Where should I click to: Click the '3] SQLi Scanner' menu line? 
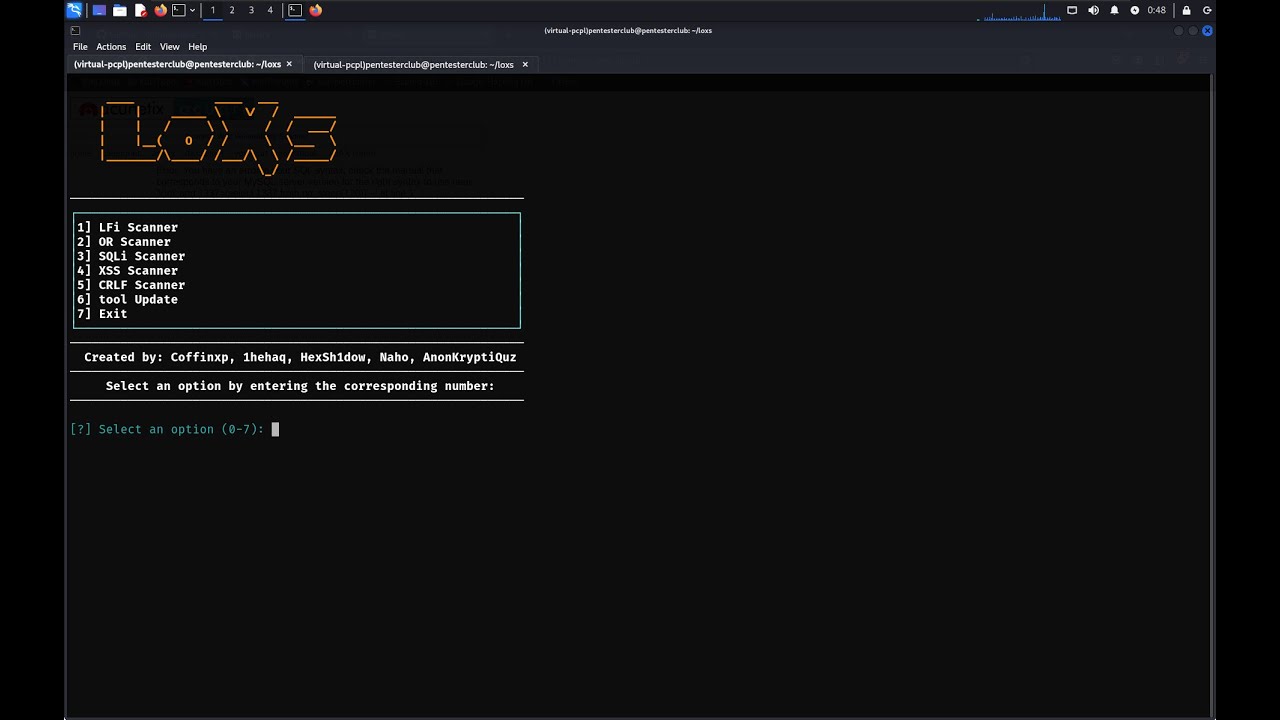(x=131, y=256)
